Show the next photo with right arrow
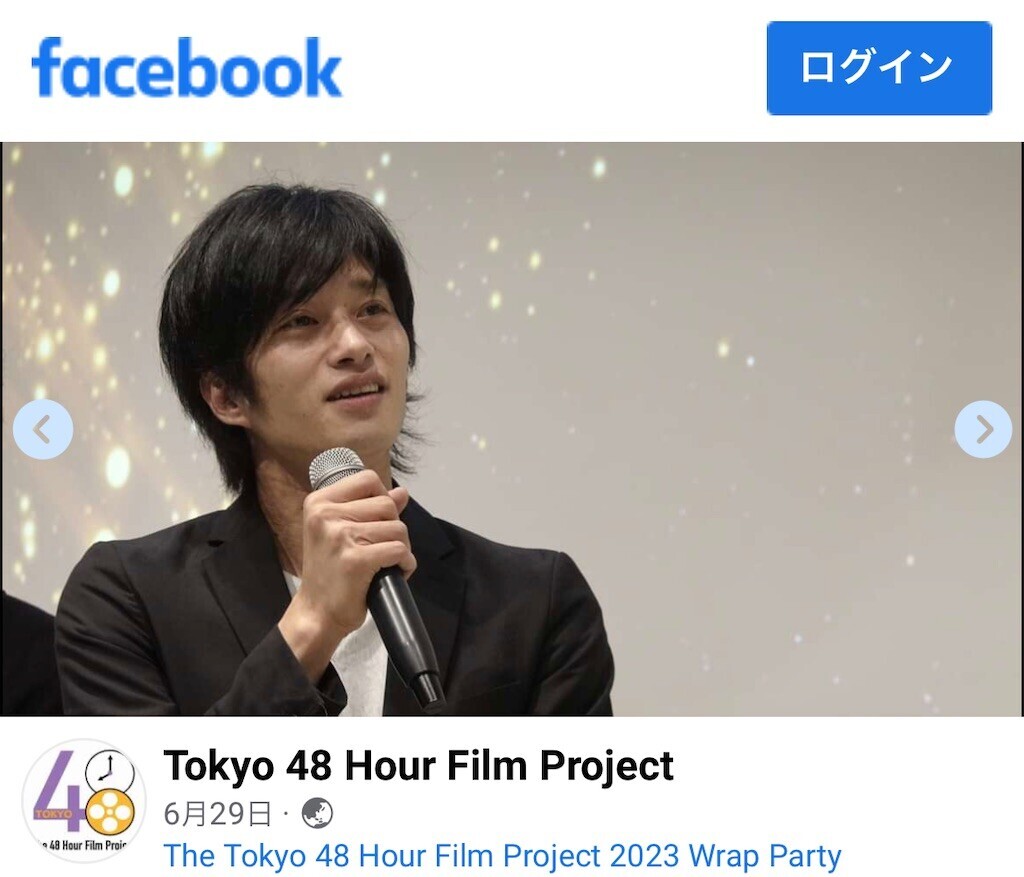Screen dimensions: 1024x877 tap(984, 429)
